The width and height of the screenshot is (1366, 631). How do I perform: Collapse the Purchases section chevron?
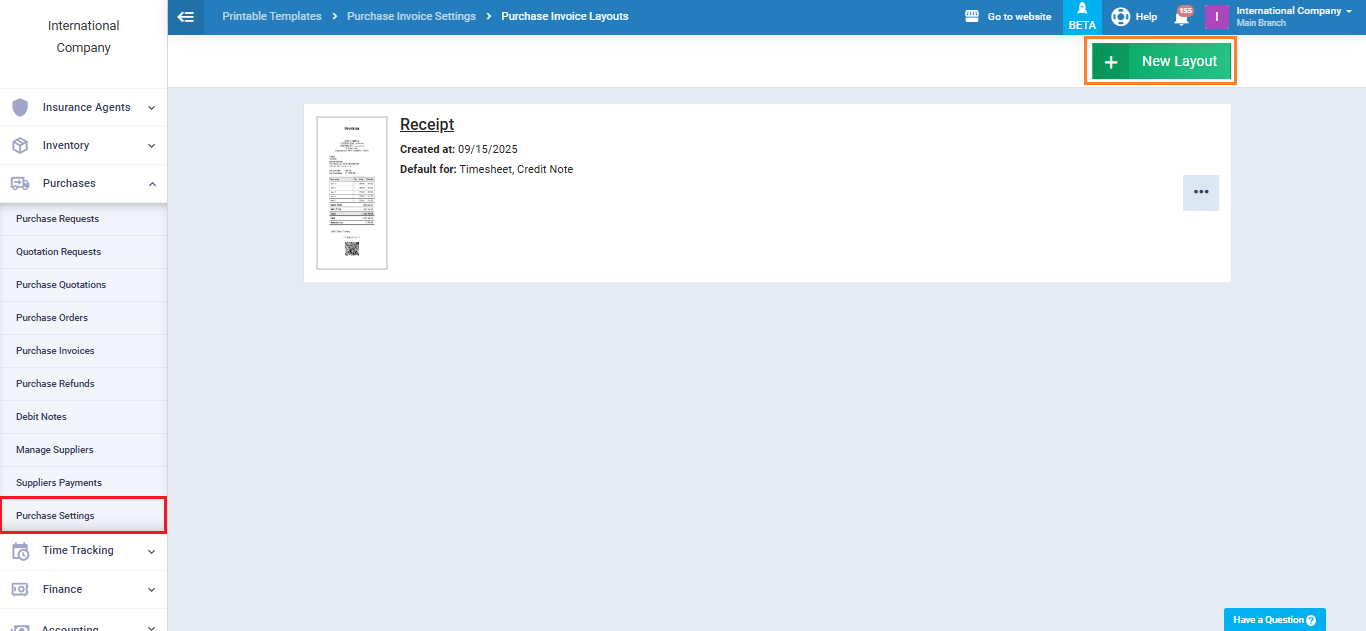click(151, 184)
